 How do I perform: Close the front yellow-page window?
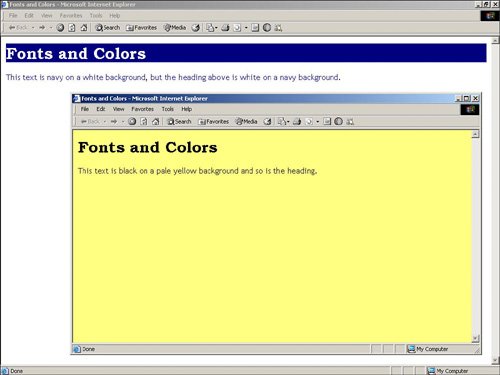[476, 98]
